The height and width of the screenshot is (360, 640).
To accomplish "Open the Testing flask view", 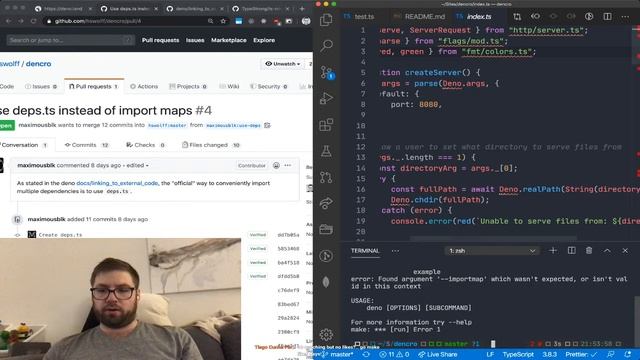I will tap(326, 151).
